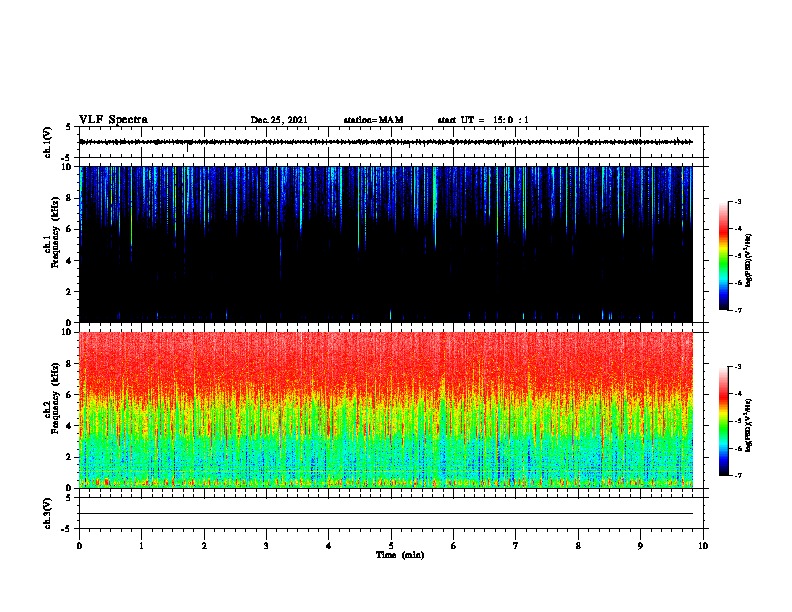This screenshot has height=612, width=792.
Task: Click the "ch.1(V)" axis label
Action: [48, 142]
